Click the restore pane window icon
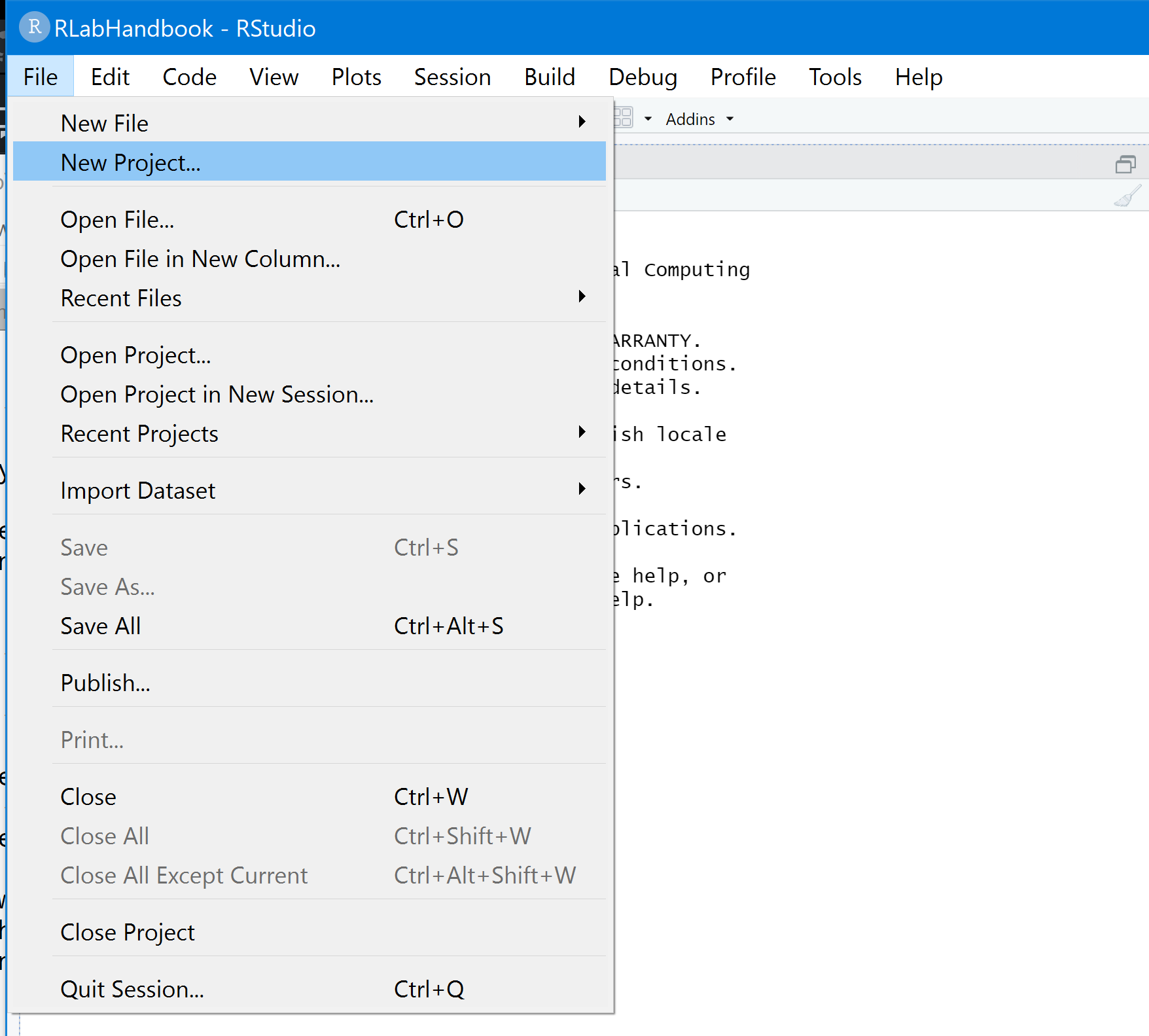Image resolution: width=1149 pixels, height=1036 pixels. [x=1125, y=164]
